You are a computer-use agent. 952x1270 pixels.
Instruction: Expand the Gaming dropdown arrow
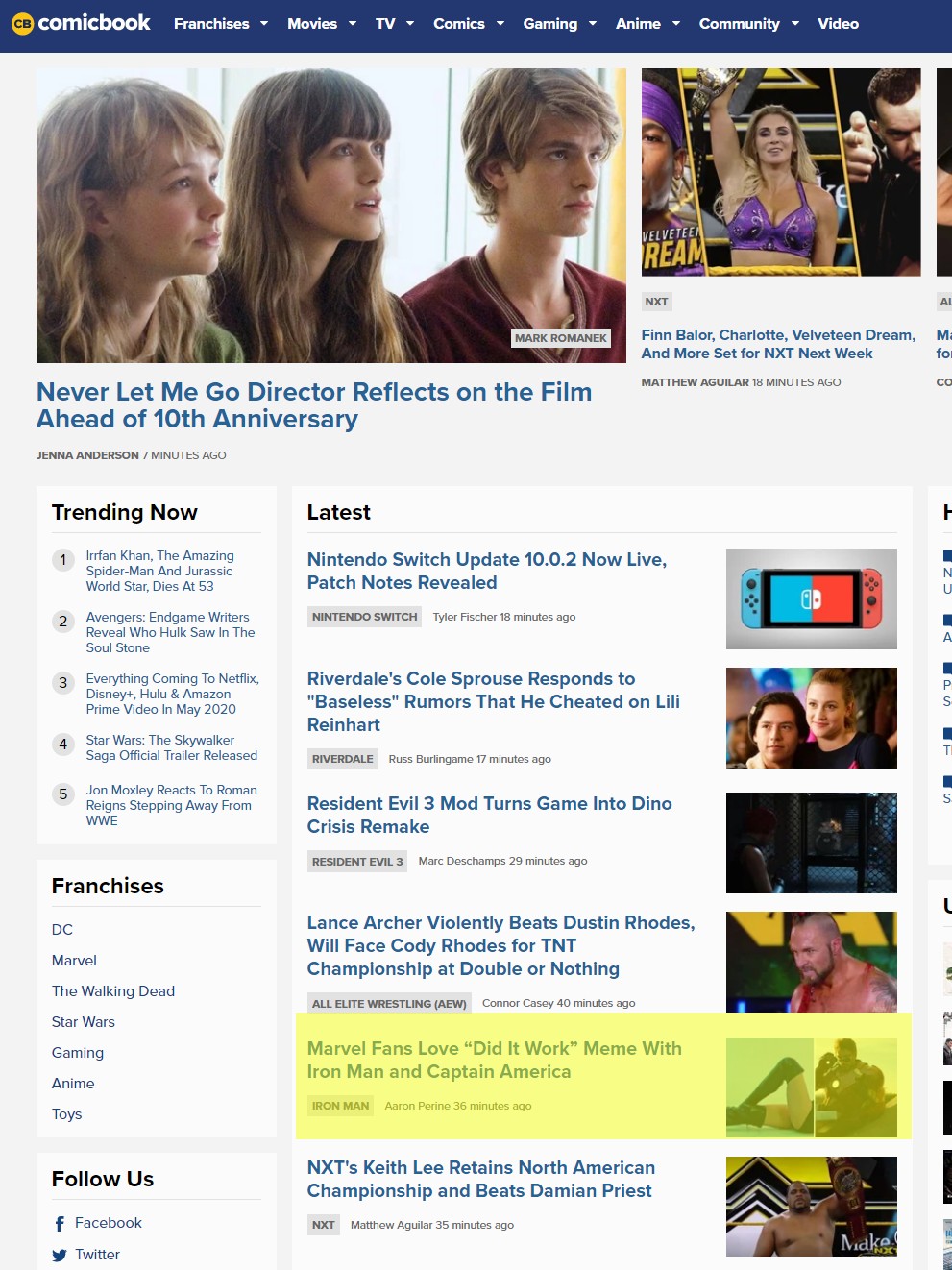pos(593,23)
